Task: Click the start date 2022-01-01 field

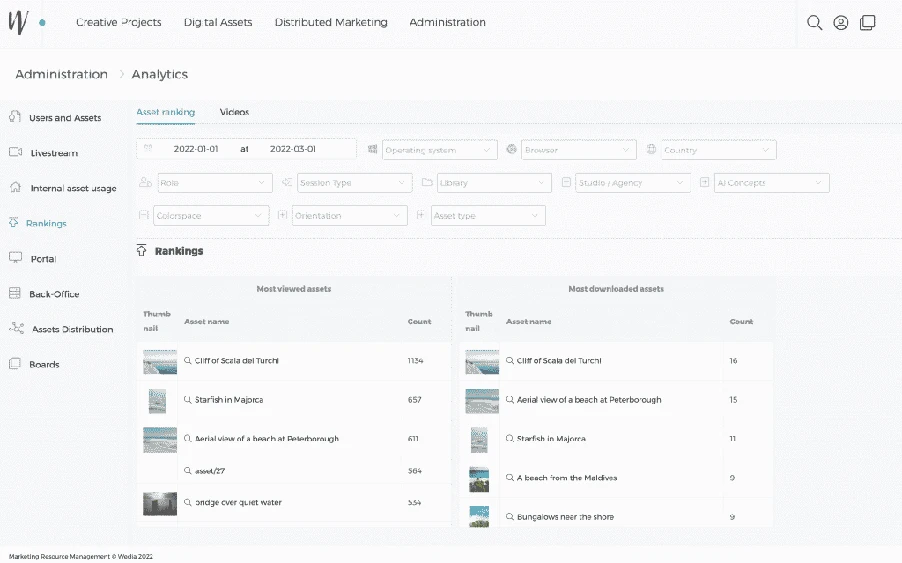Action: 196,149
